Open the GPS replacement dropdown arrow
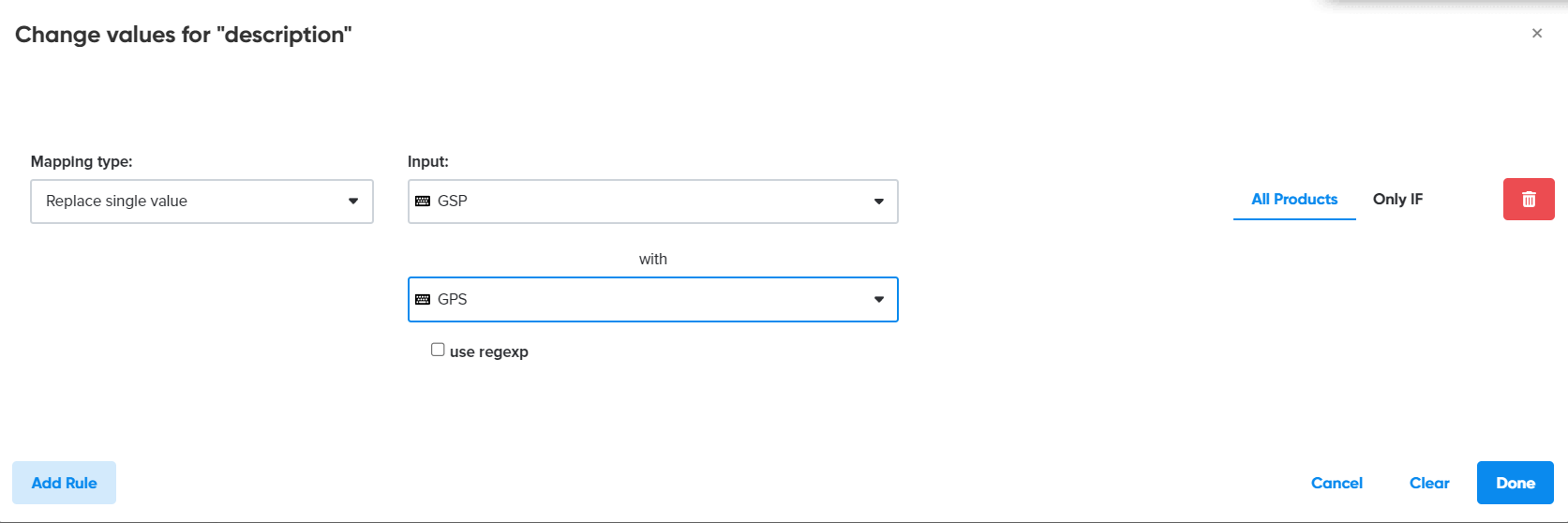This screenshot has height=523, width=1568. coord(879,300)
